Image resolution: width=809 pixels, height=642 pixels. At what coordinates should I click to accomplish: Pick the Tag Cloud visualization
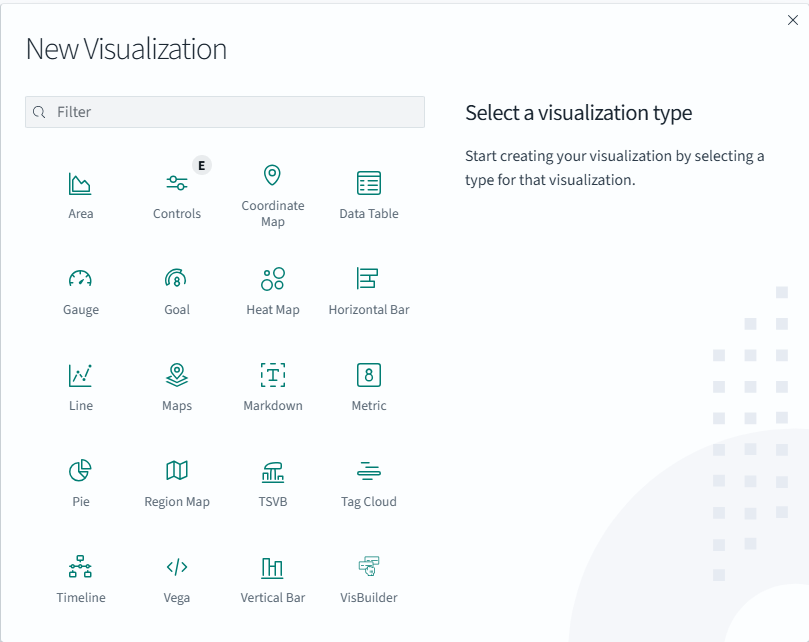(x=368, y=483)
